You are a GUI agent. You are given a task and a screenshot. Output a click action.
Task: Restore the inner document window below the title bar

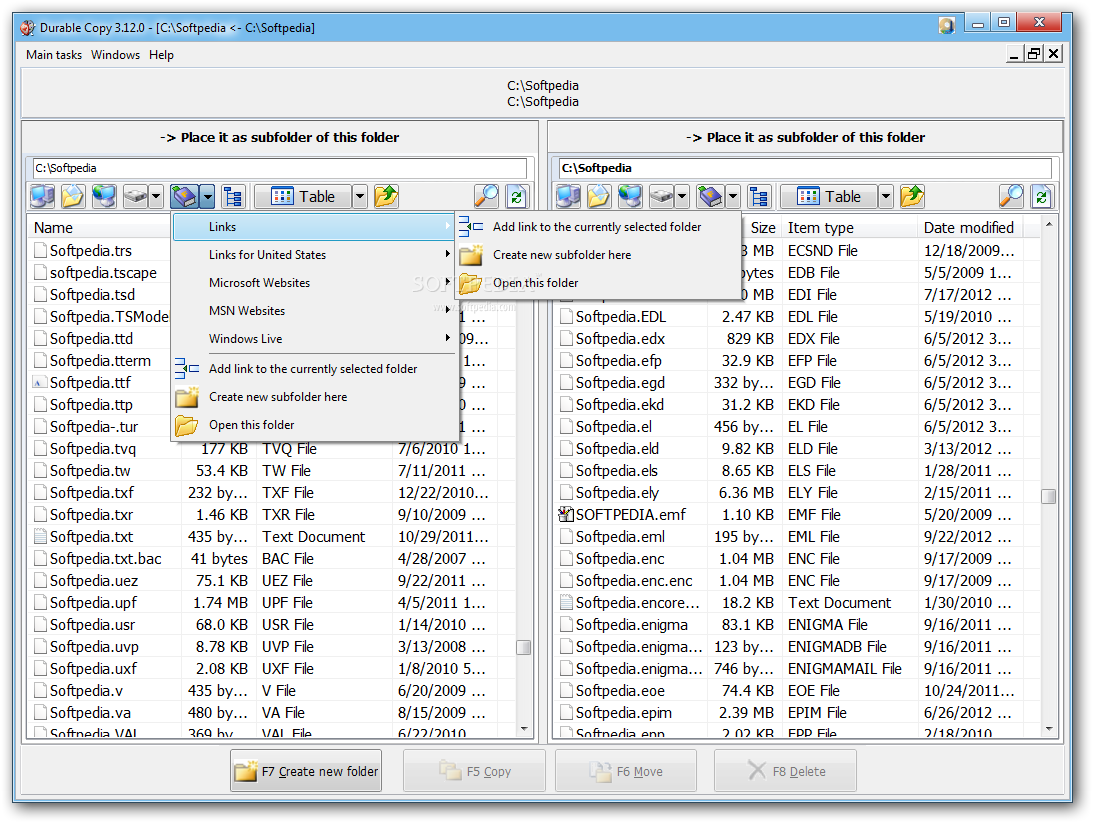click(x=1034, y=54)
